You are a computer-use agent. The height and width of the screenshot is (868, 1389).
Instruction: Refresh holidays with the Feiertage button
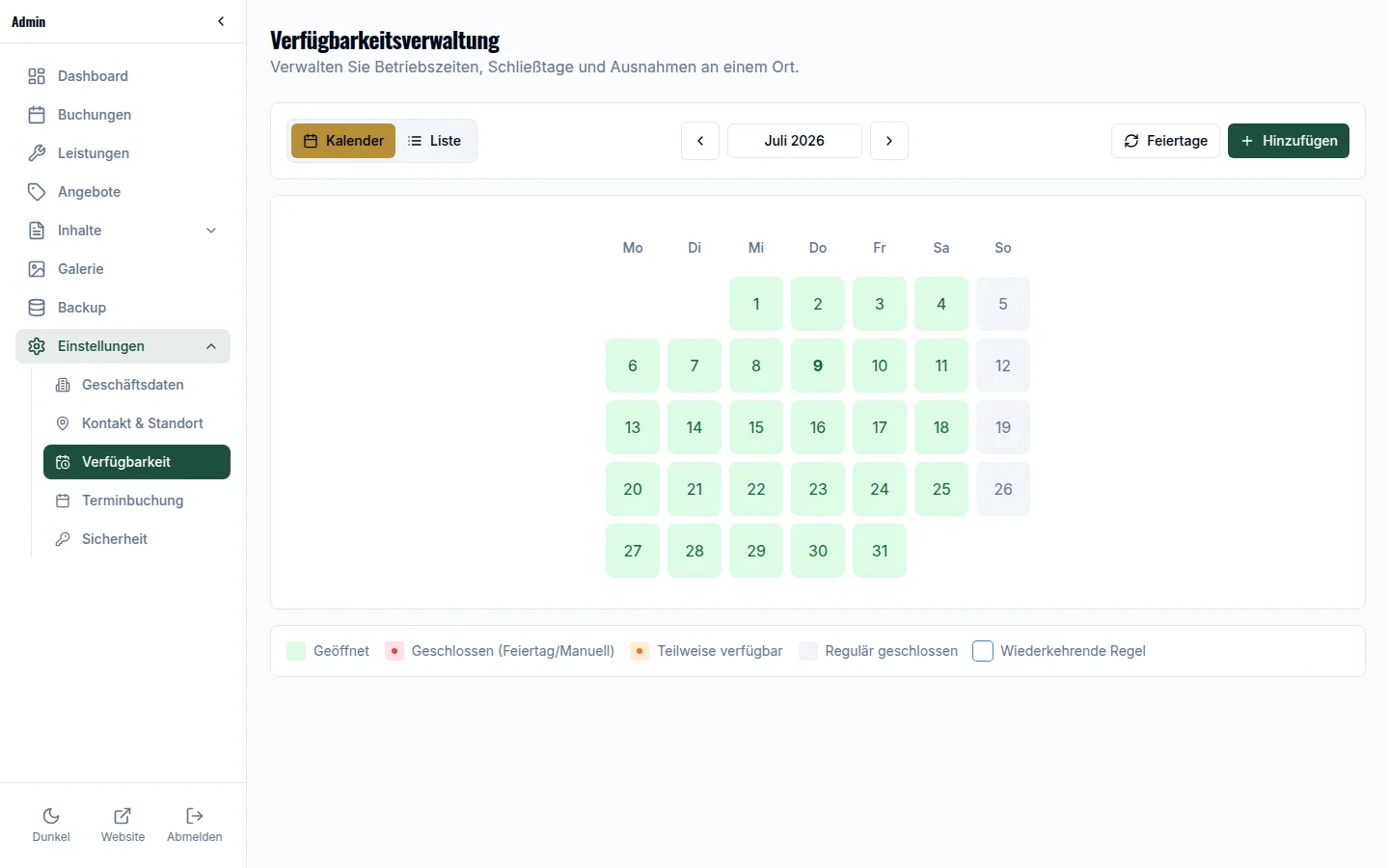click(1165, 141)
